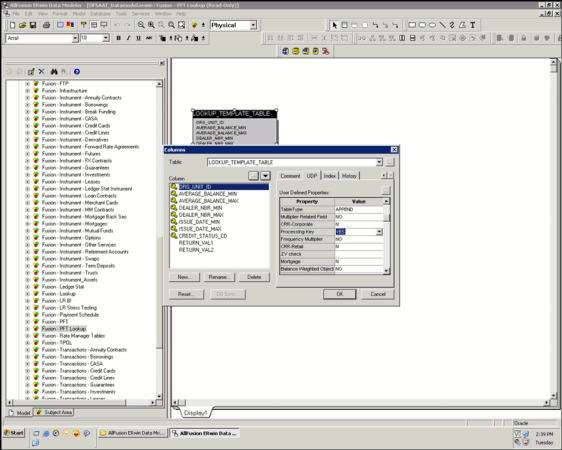
Task: Select the Display1 diagram tab
Action: pyautogui.click(x=195, y=413)
